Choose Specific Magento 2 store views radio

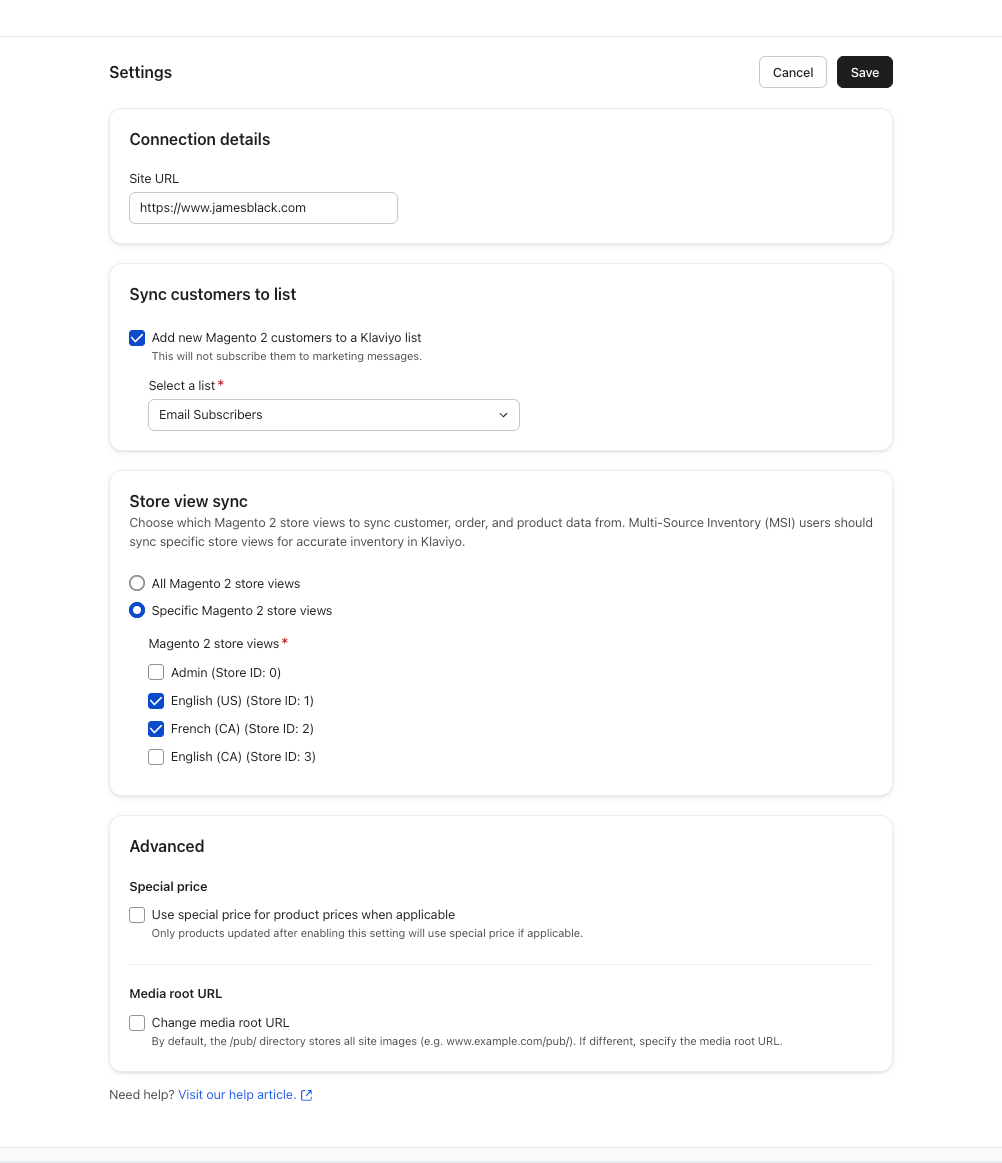[137, 610]
